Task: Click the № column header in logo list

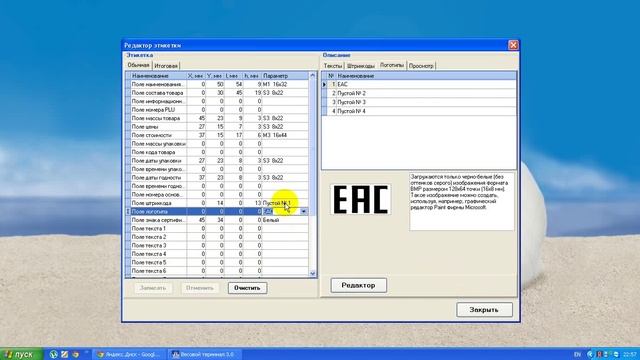Action: click(331, 76)
